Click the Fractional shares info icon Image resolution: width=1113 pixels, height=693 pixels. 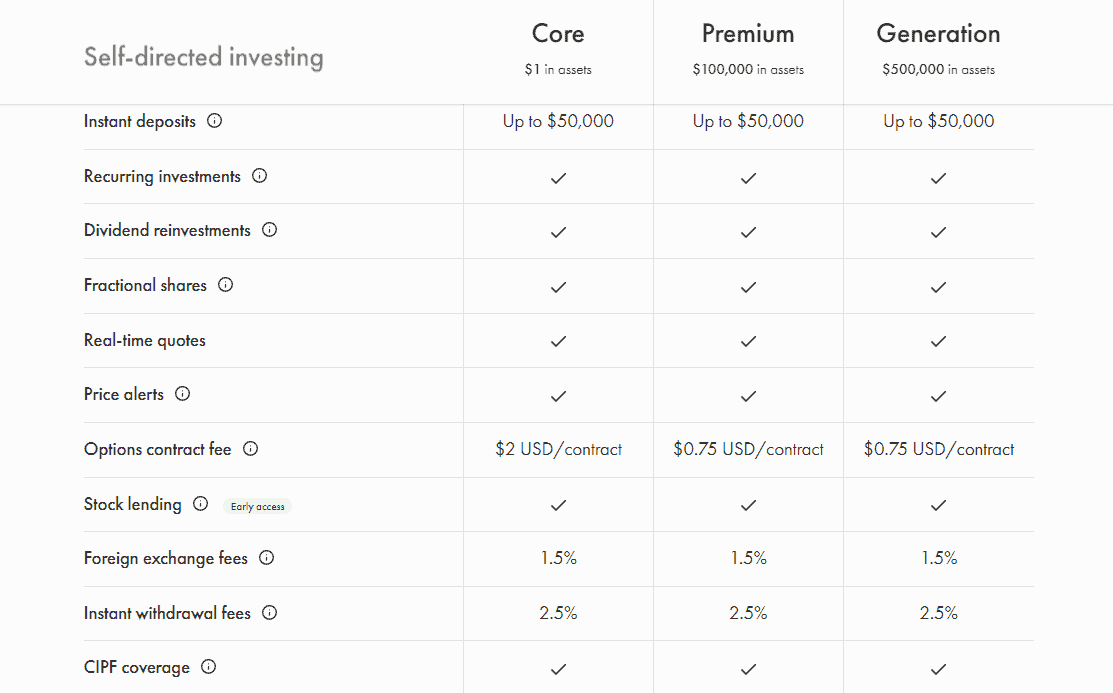225,284
